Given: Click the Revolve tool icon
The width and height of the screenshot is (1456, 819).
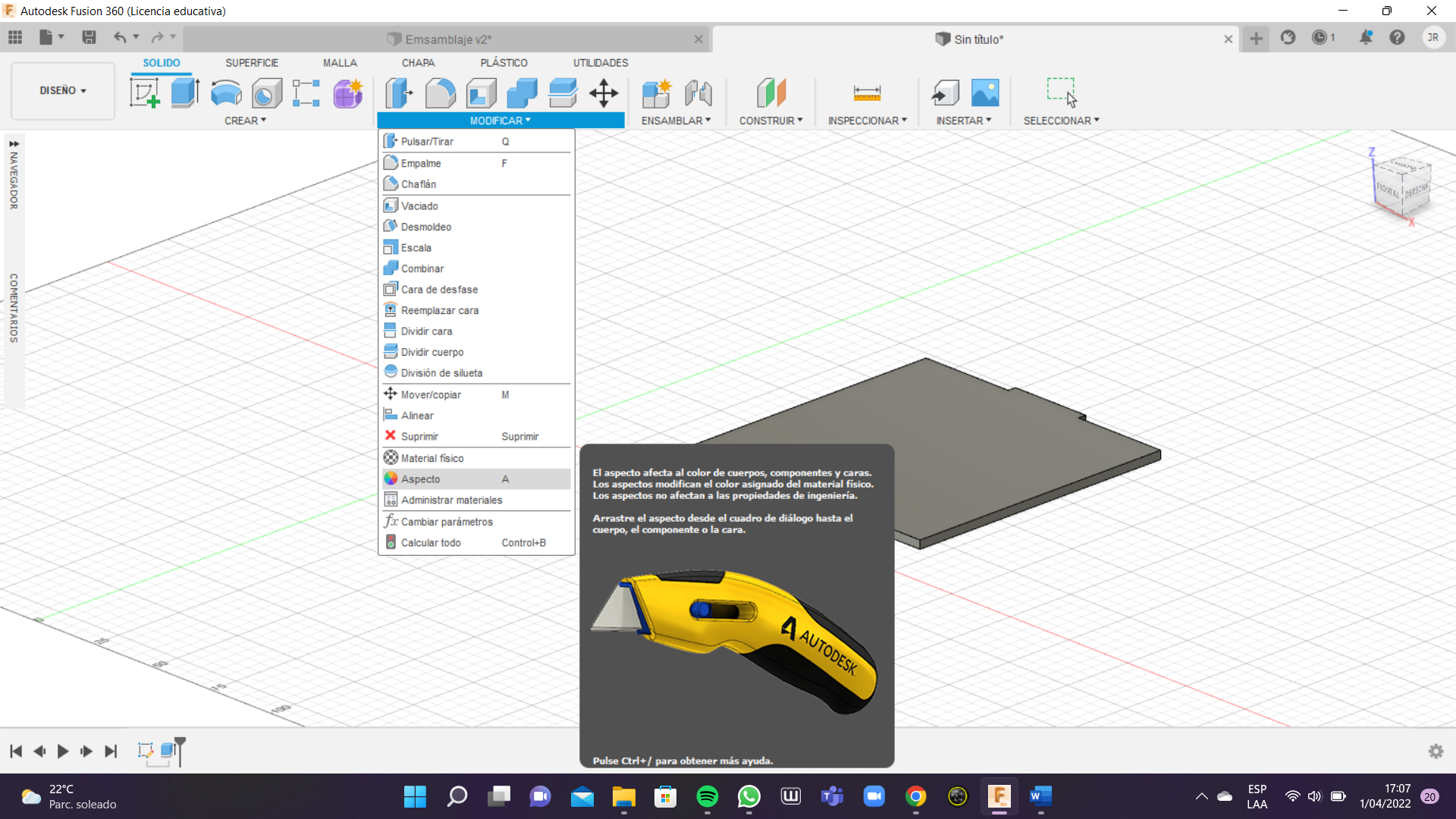Looking at the screenshot, I should [x=225, y=93].
